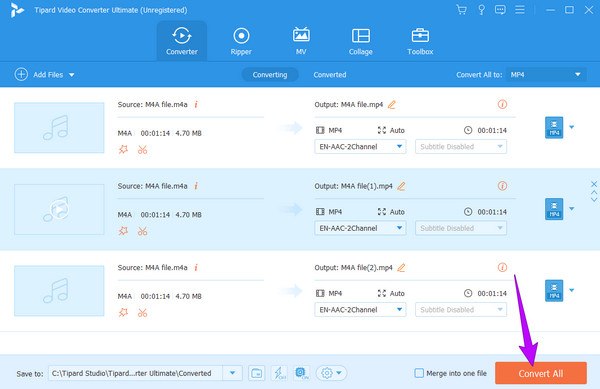The image size is (600, 389).
Task: Click the Convert All button
Action: click(541, 373)
